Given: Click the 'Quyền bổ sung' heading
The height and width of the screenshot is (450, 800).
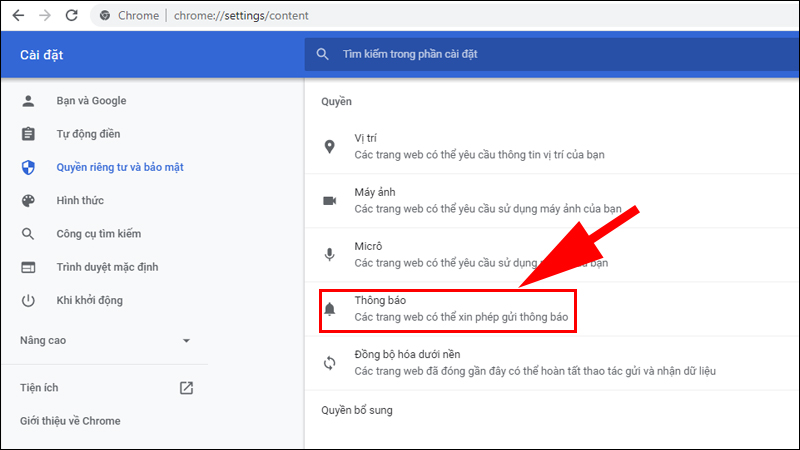Looking at the screenshot, I should tap(357, 410).
